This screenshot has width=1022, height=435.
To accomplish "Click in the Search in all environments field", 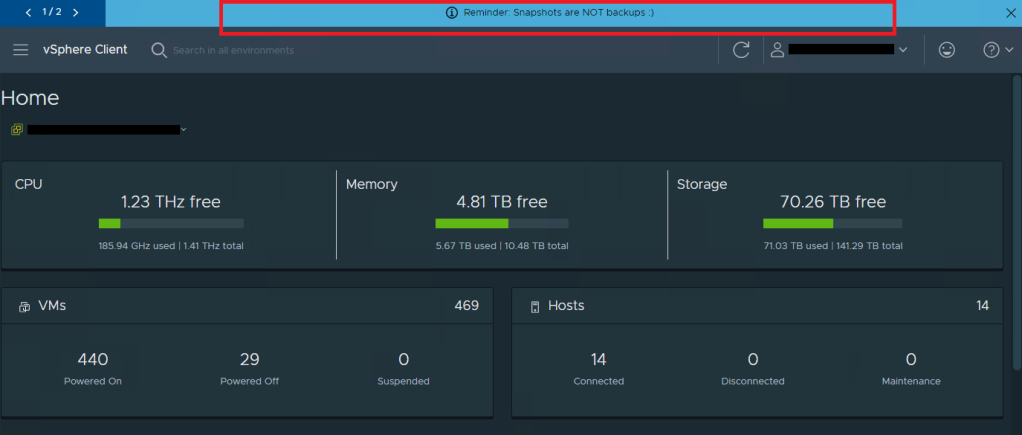I will pyautogui.click(x=260, y=50).
